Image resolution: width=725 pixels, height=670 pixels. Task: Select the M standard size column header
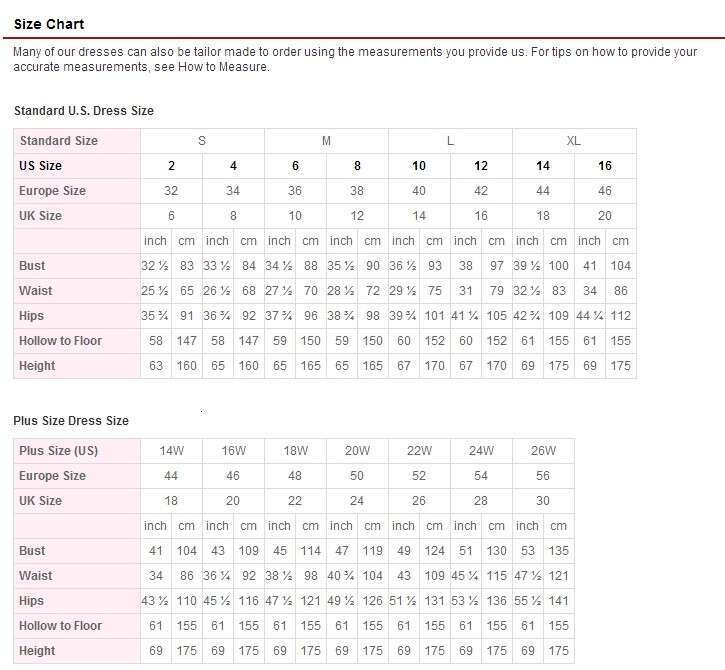326,141
